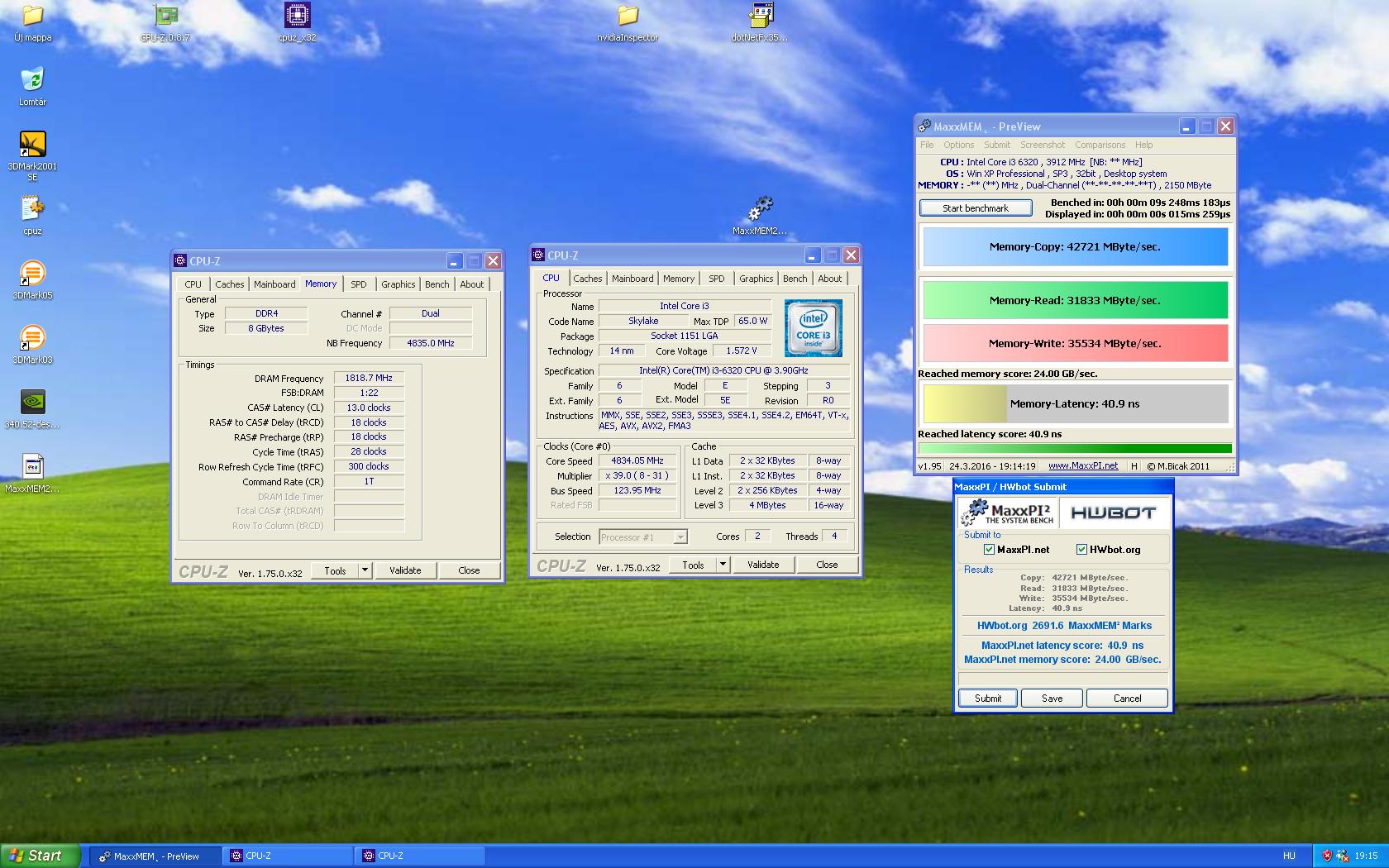The image size is (1389, 868).
Task: Expand the Processor #1 selection combo box
Action: (x=642, y=537)
